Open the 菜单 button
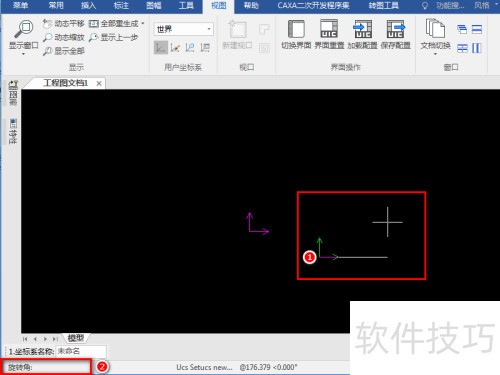The height and width of the screenshot is (375, 500). [x=20, y=6]
